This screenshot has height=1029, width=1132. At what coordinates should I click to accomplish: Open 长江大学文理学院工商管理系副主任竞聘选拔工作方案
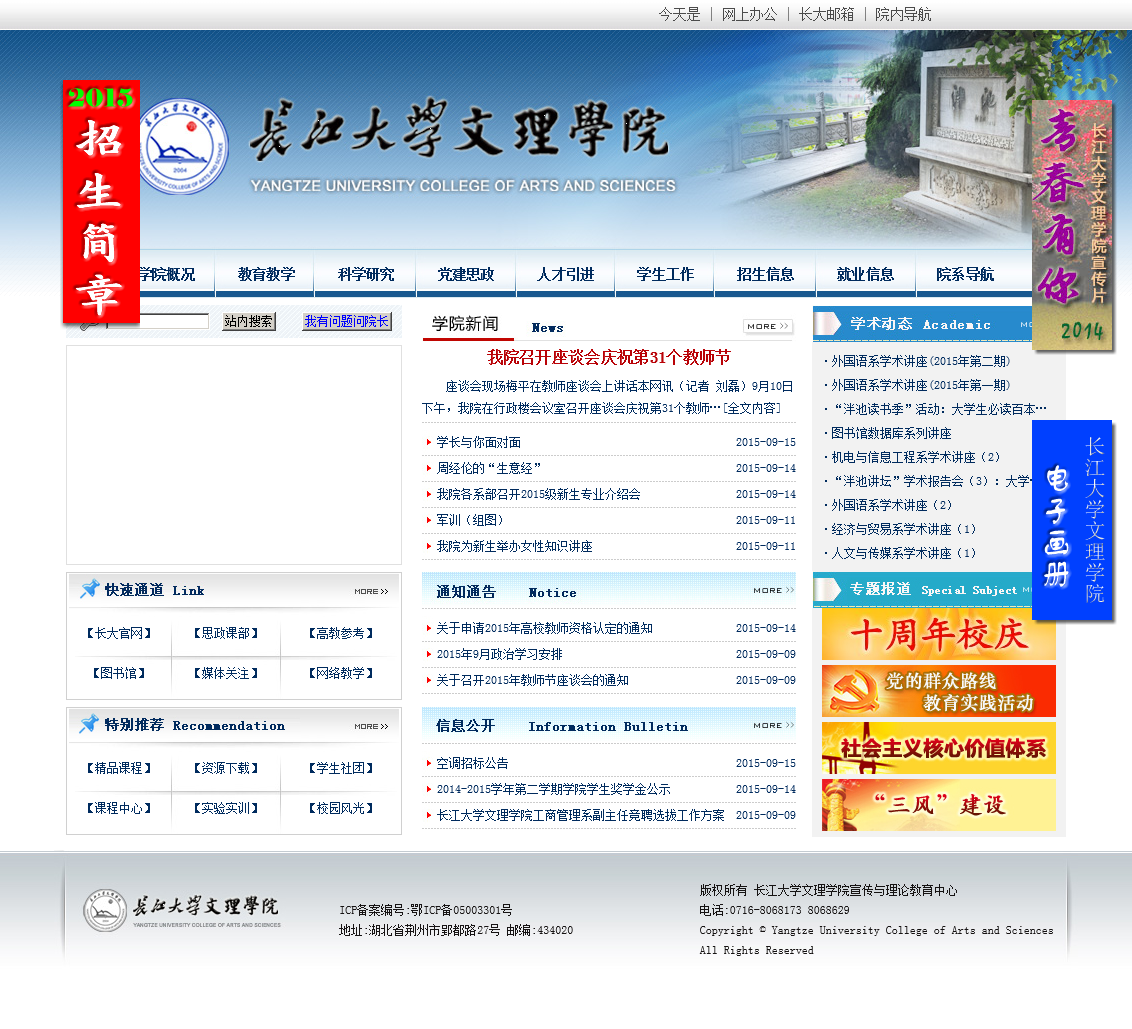[x=580, y=815]
